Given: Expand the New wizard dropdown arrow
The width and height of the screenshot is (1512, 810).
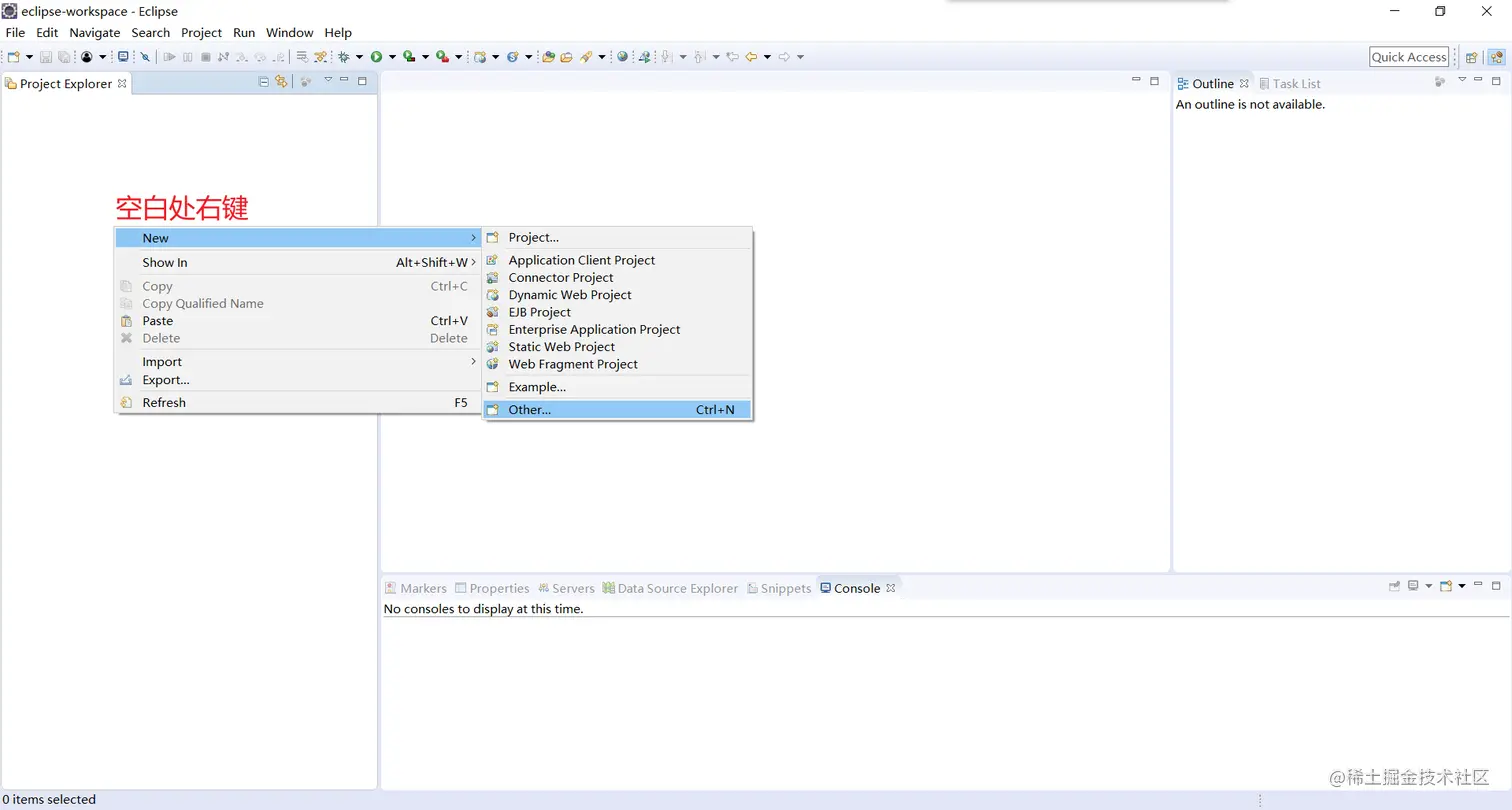Looking at the screenshot, I should 30,57.
